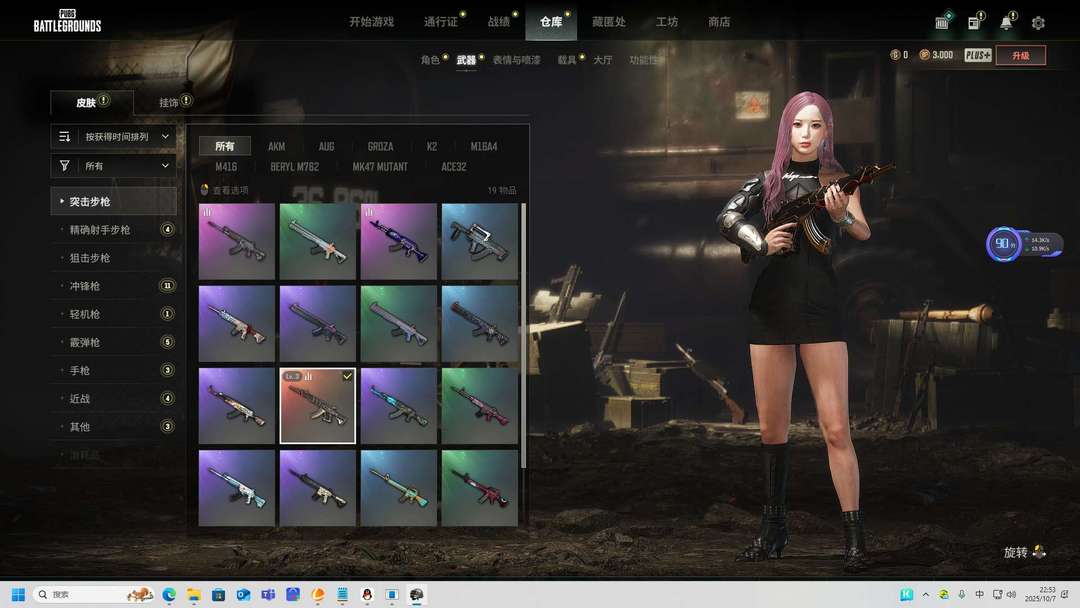
Task: Switch to 表情与喷漆 sub-tab
Action: click(517, 60)
